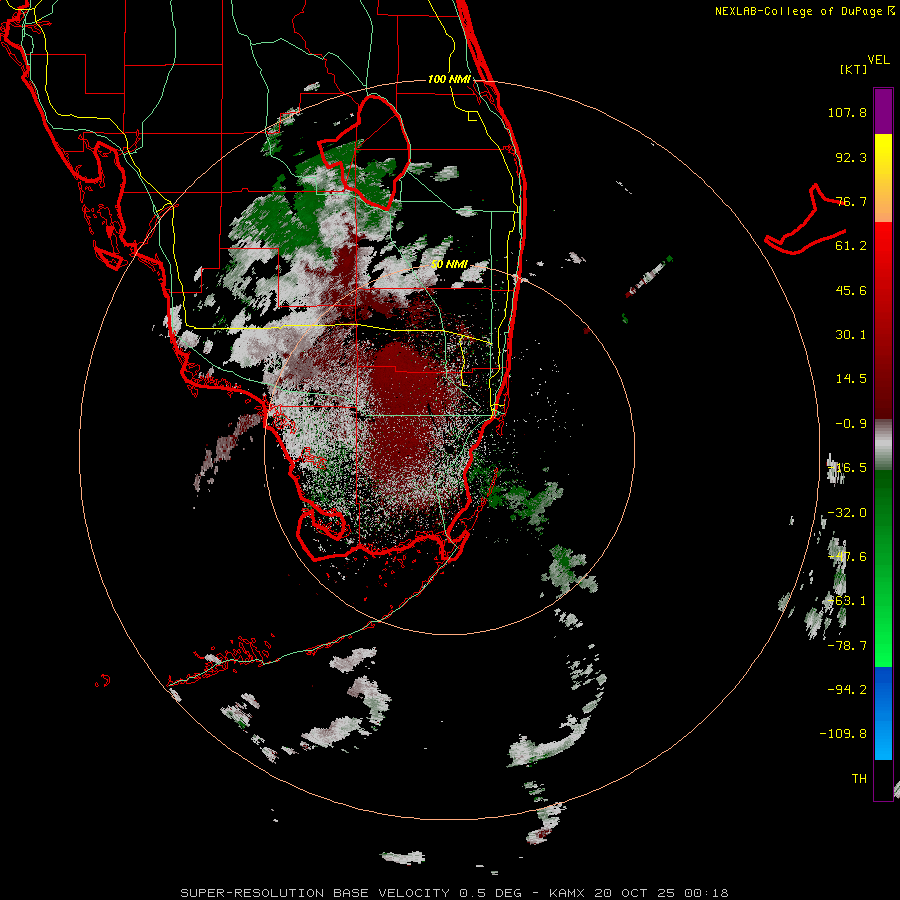Click the KAMX 20 OCT 25 00:18 timestamp

pyautogui.click(x=639, y=893)
